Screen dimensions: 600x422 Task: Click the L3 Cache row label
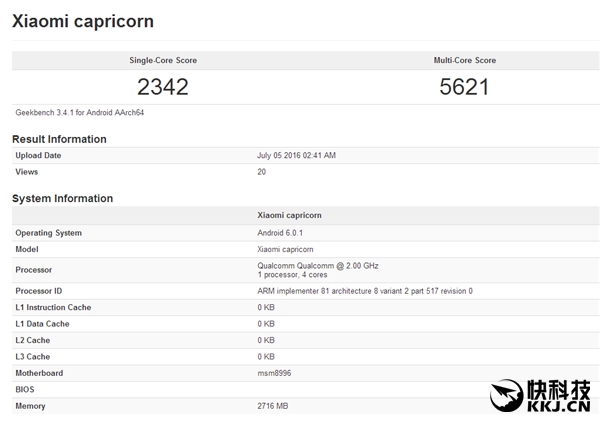click(32, 356)
